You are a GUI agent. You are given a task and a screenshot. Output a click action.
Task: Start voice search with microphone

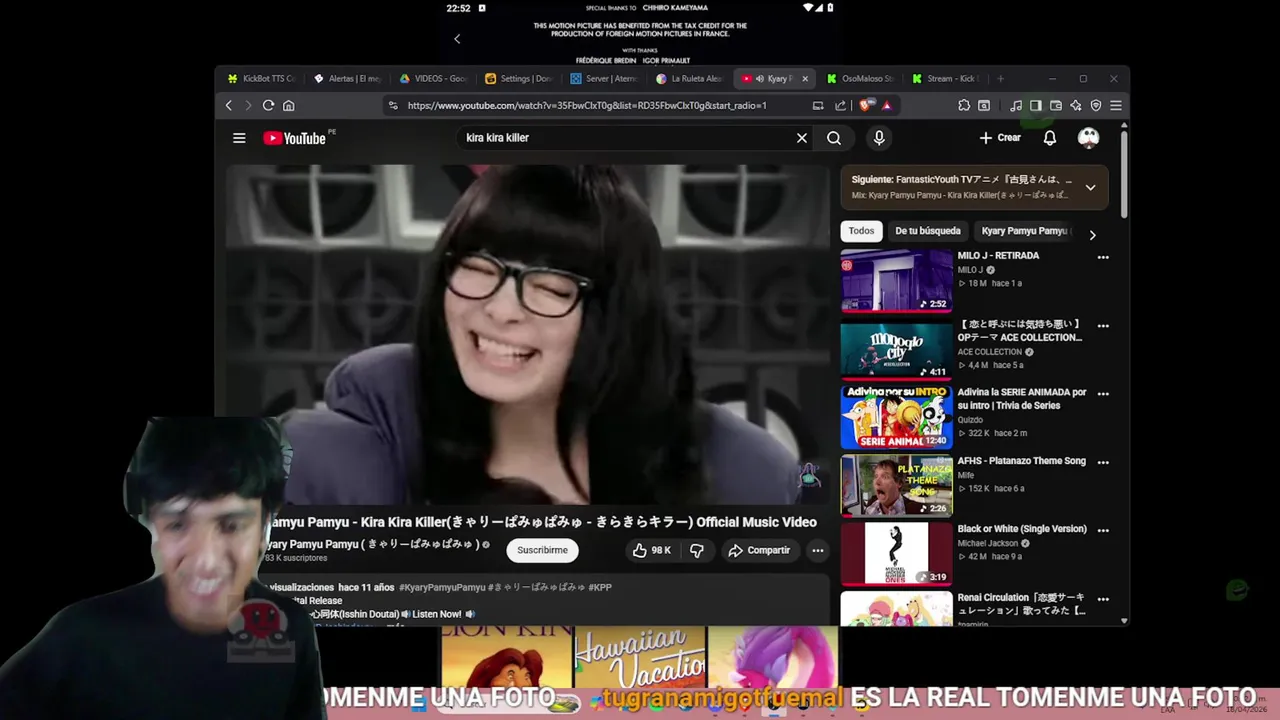coord(879,138)
